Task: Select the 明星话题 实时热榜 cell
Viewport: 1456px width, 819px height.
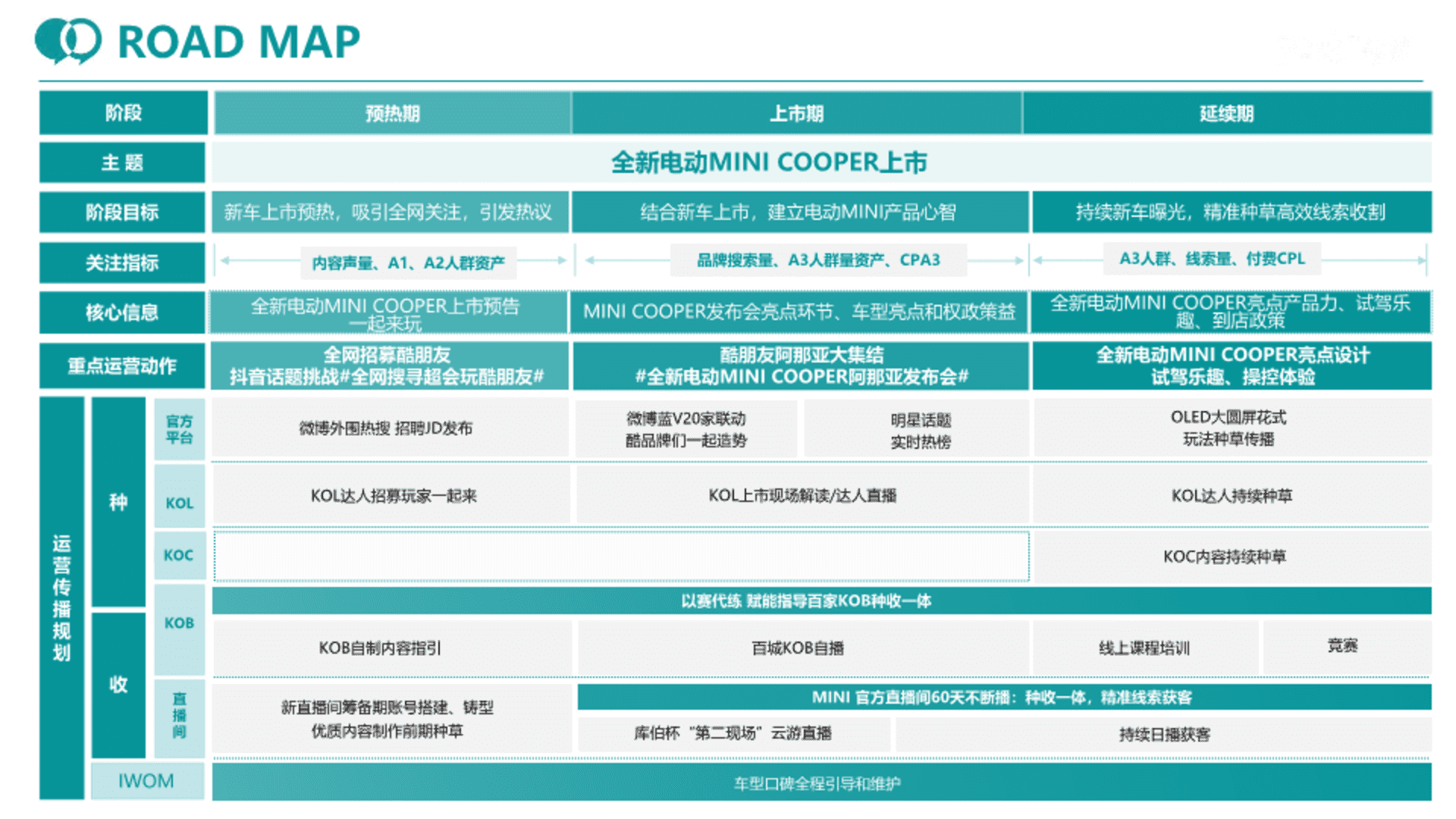Action: coord(916,429)
